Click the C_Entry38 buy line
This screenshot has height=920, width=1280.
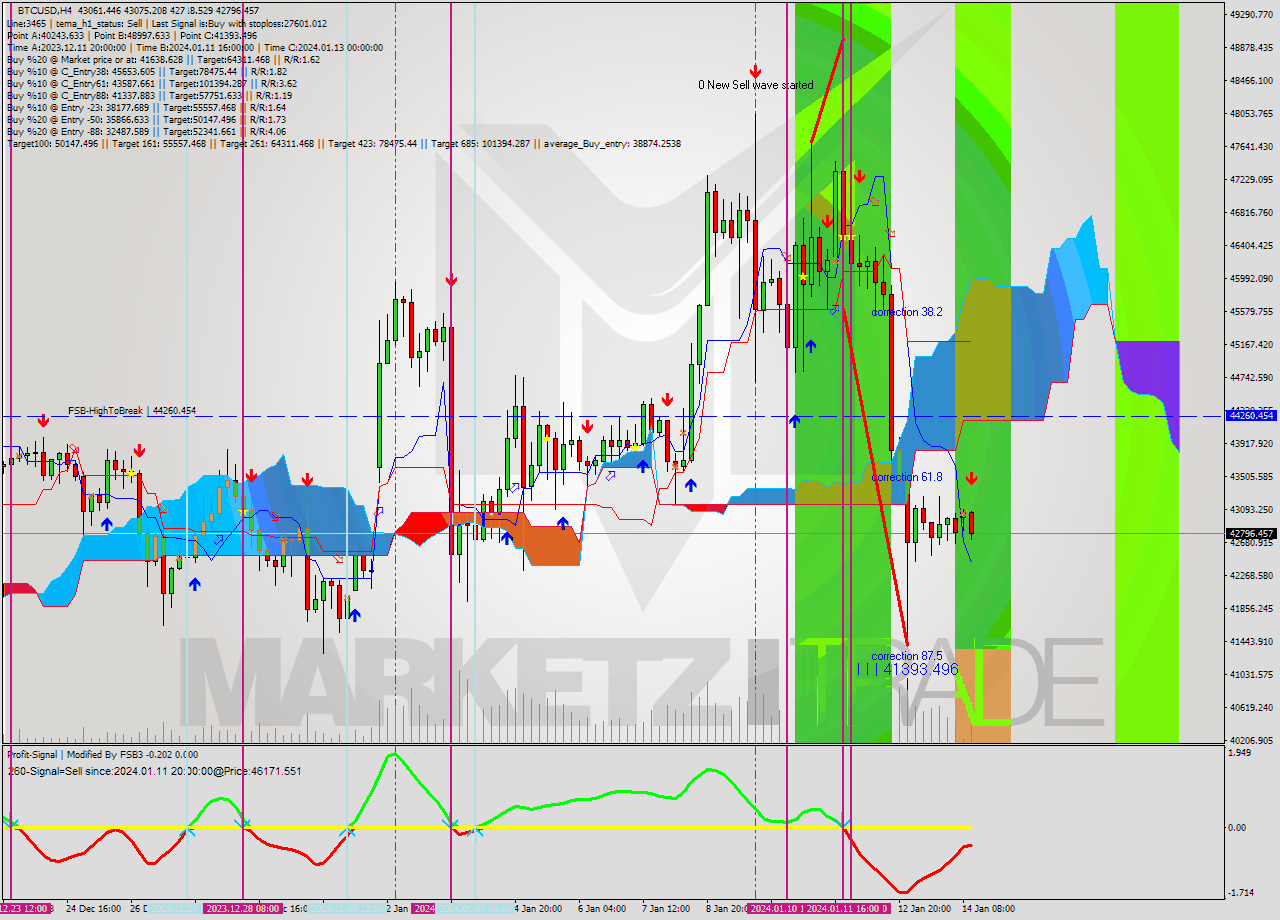tap(146, 71)
